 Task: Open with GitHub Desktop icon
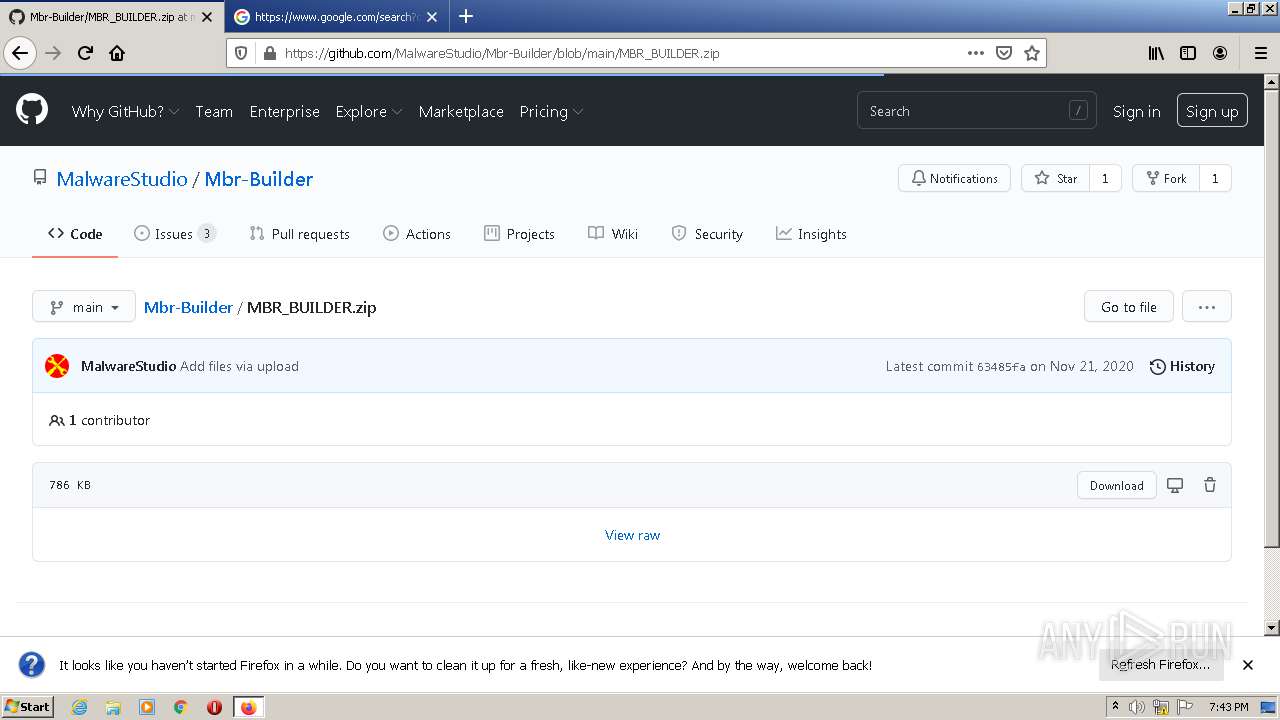(x=1175, y=485)
